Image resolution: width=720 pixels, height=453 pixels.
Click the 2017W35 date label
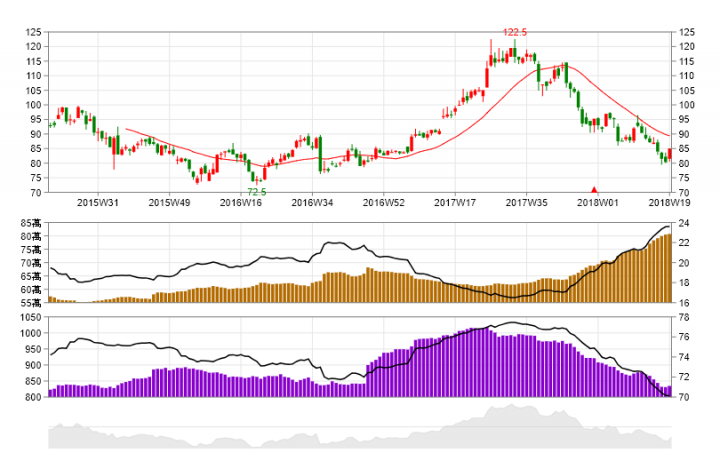point(527,202)
